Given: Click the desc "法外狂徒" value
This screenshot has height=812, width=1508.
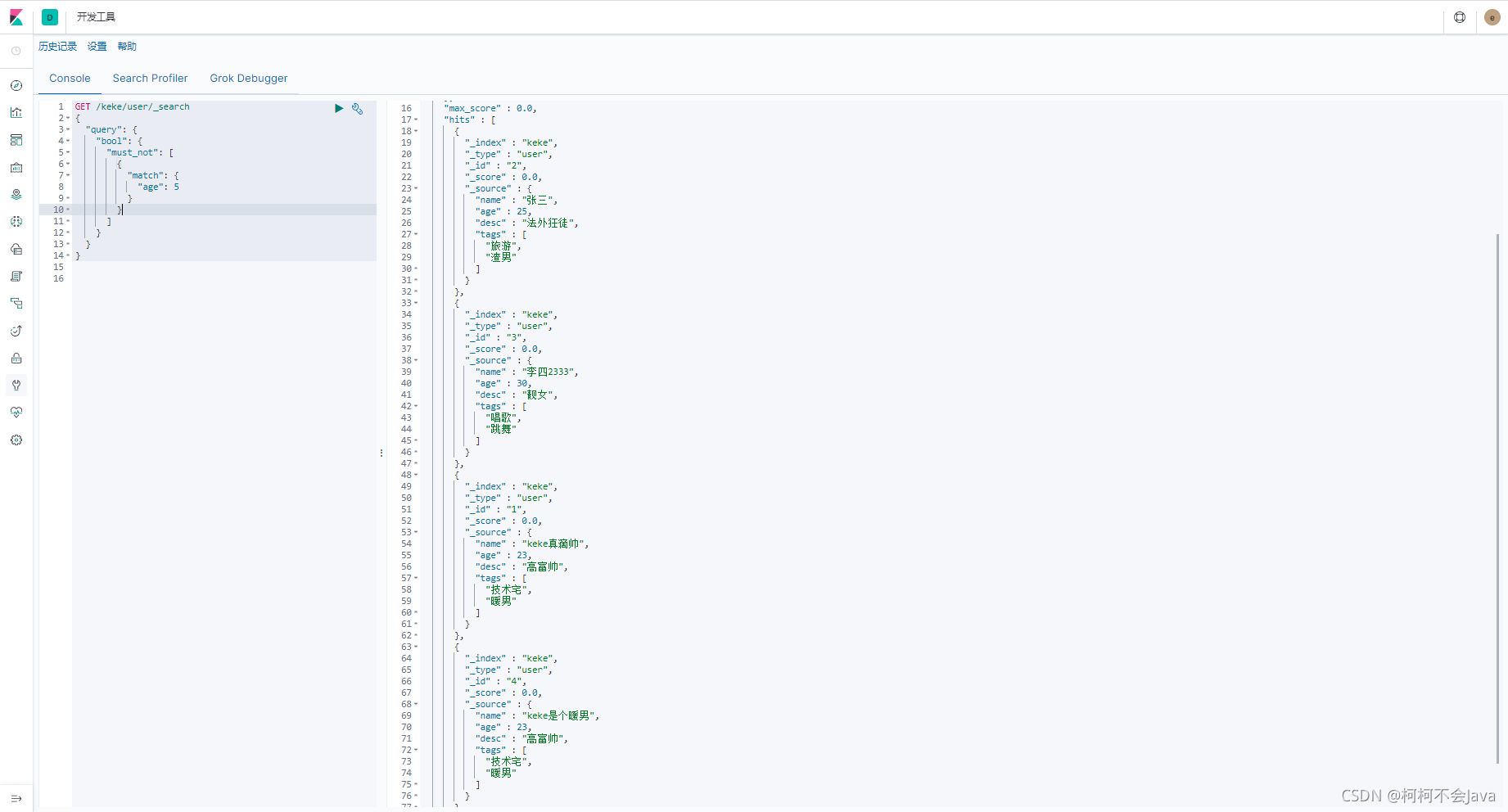Looking at the screenshot, I should (x=549, y=223).
